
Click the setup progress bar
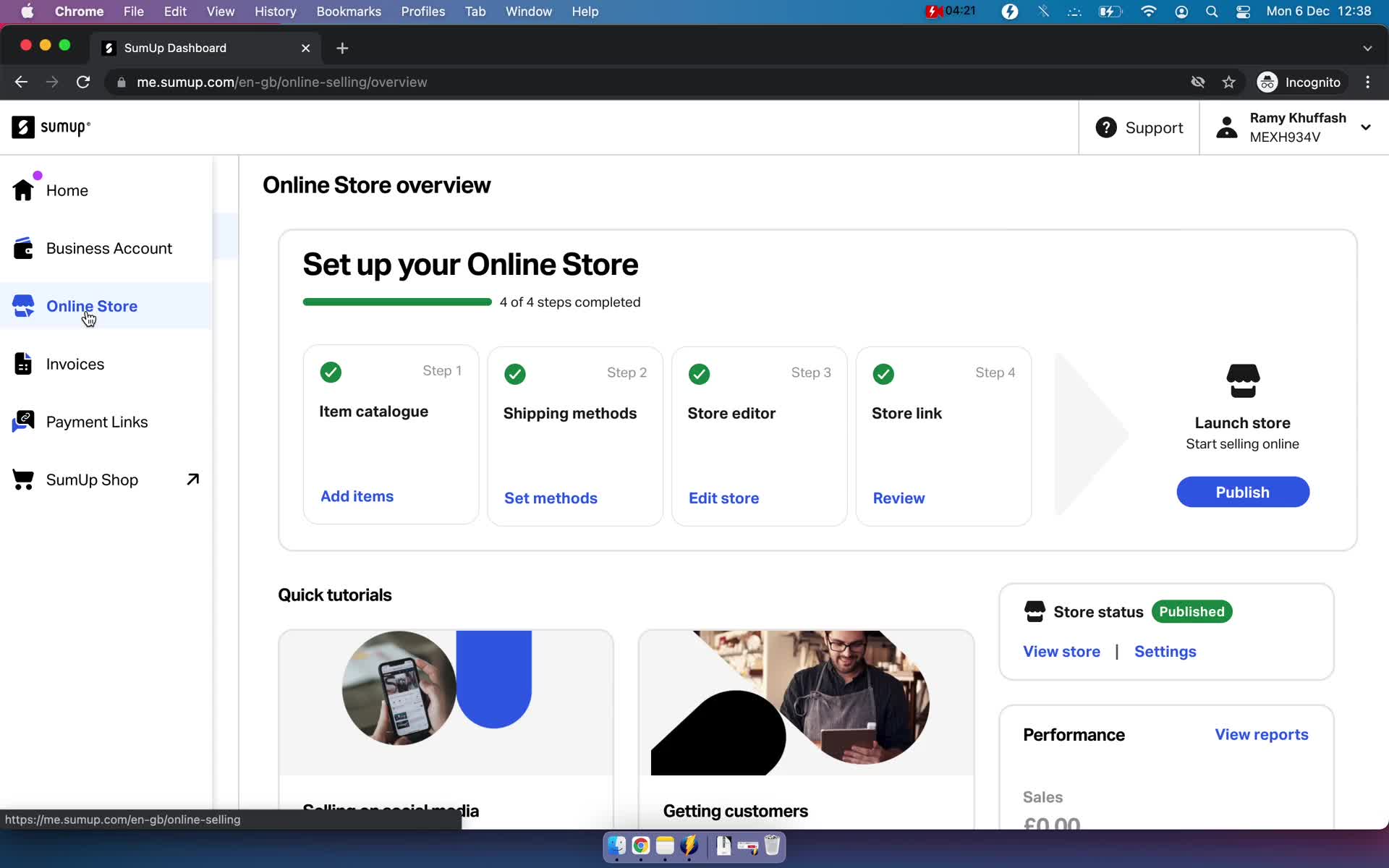tap(397, 302)
